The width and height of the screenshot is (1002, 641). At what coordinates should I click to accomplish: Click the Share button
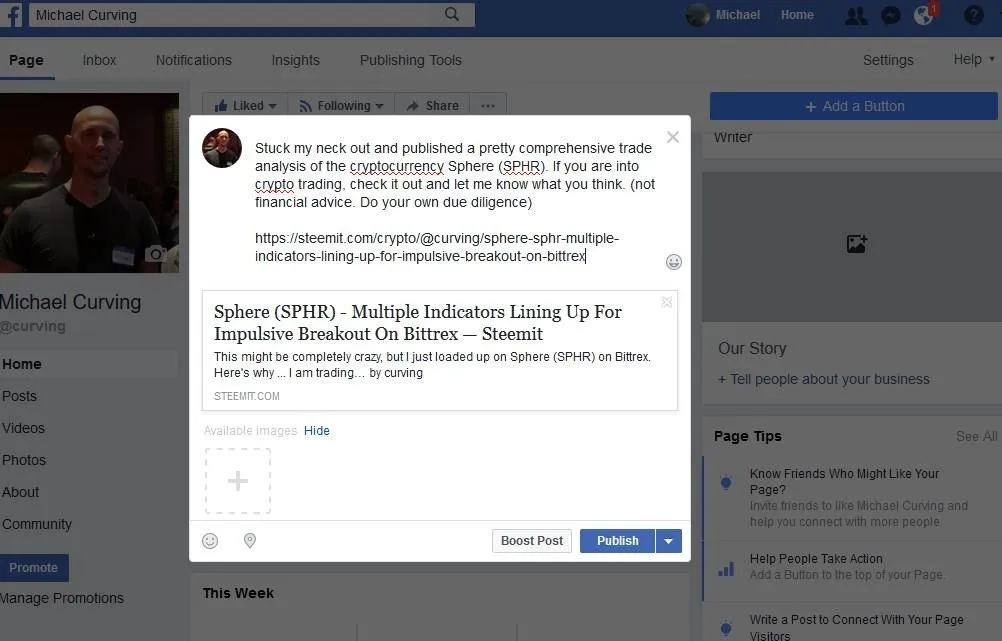(x=433, y=105)
